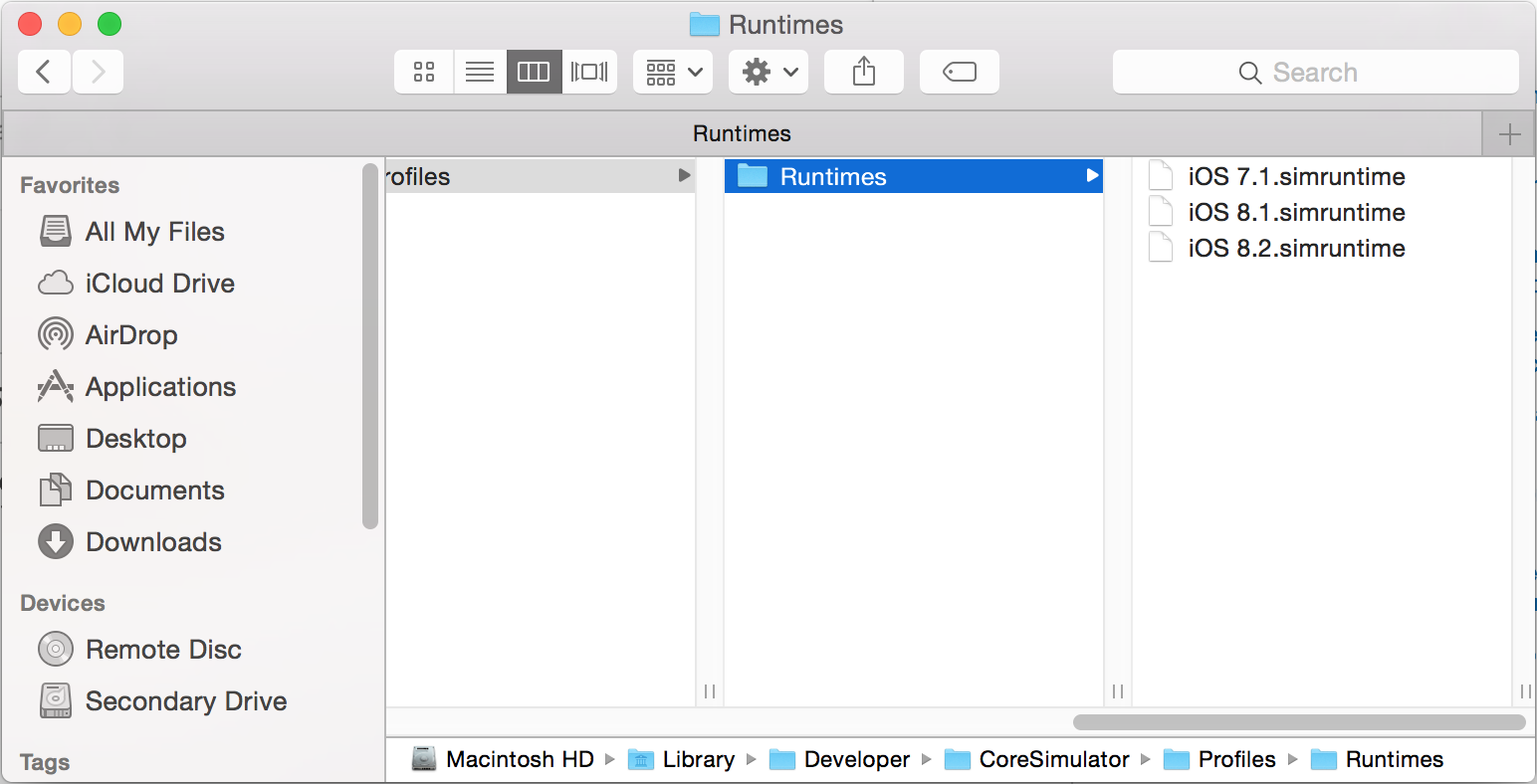Switch to icon view
Image resolution: width=1537 pixels, height=784 pixels.
(x=424, y=72)
